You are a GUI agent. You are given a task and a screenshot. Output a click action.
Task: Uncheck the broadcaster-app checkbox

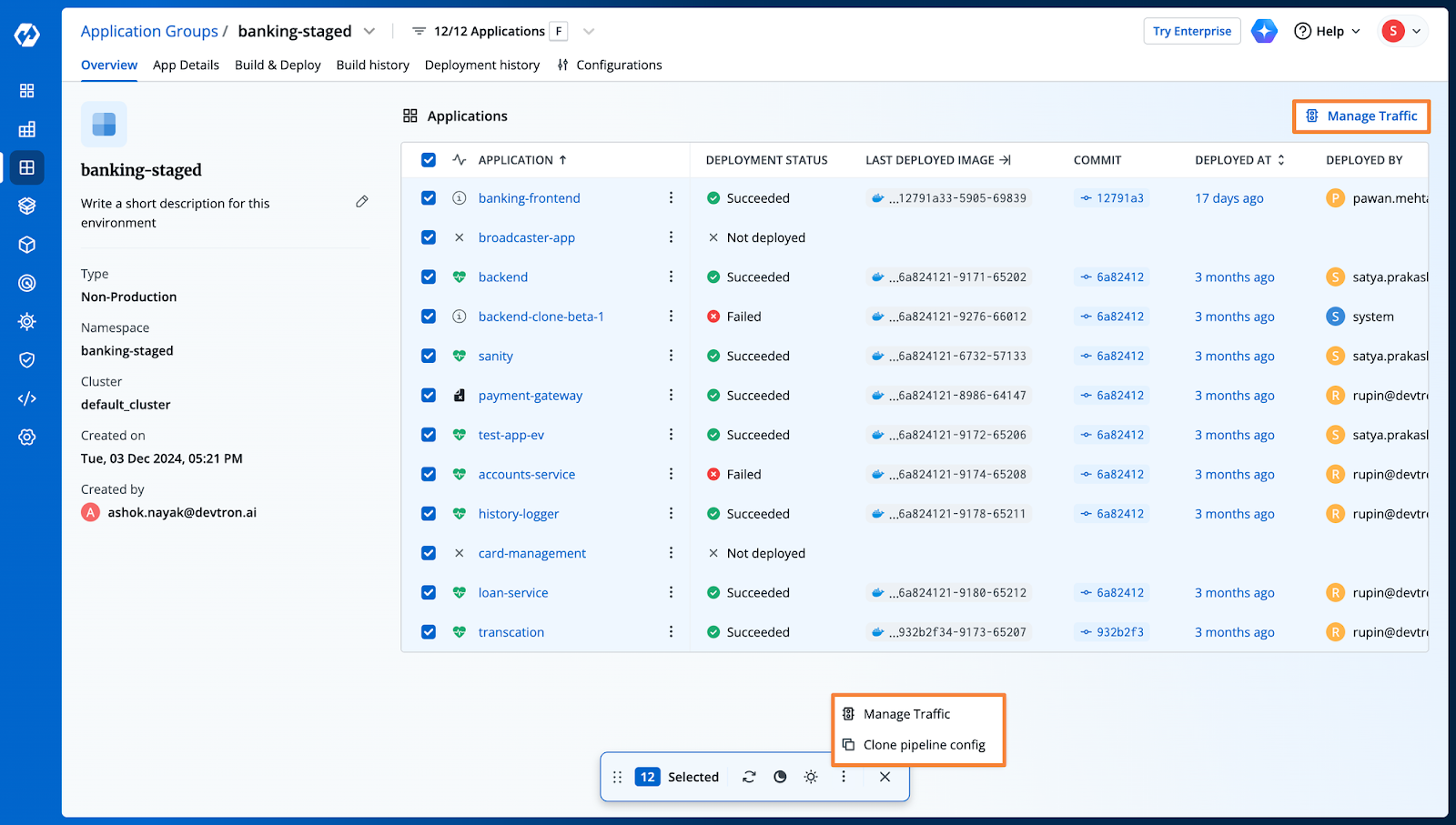[429, 237]
